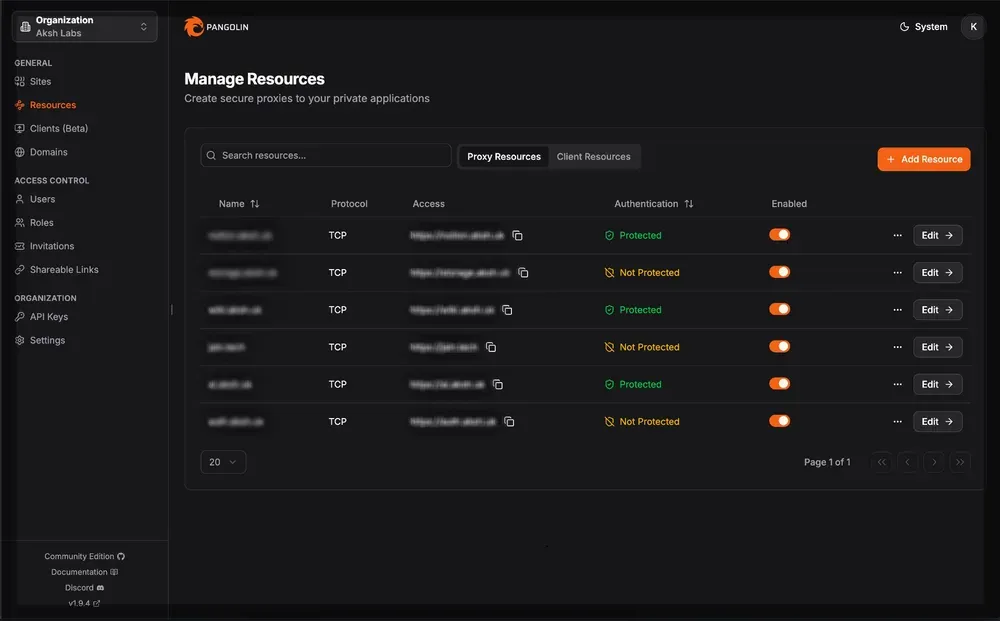Open the three-dot menu for the last resource
This screenshot has width=1000, height=621.
click(x=897, y=422)
